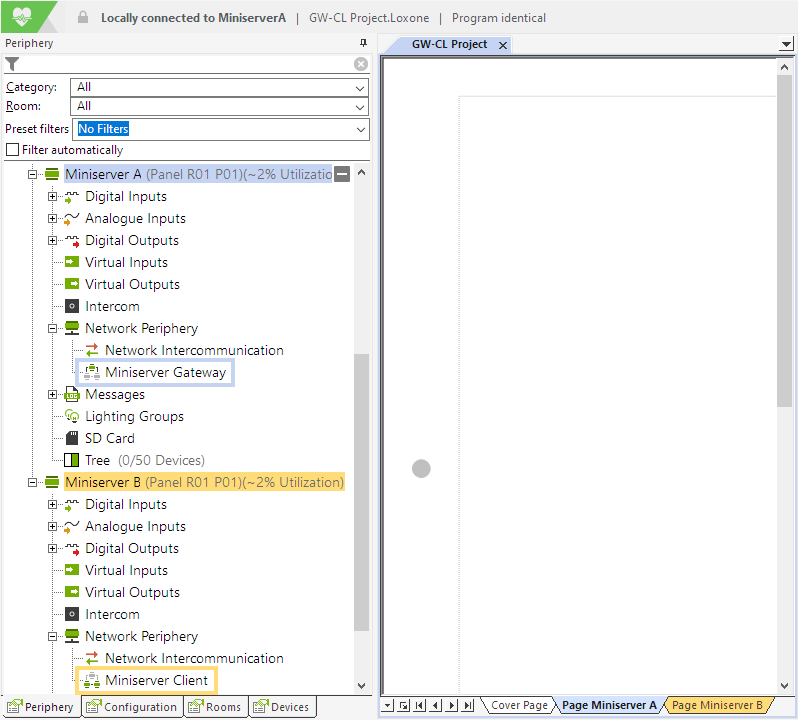Image resolution: width=798 pixels, height=720 pixels.
Task: Collapse the Miniserver B tree node
Action: pos(32,482)
